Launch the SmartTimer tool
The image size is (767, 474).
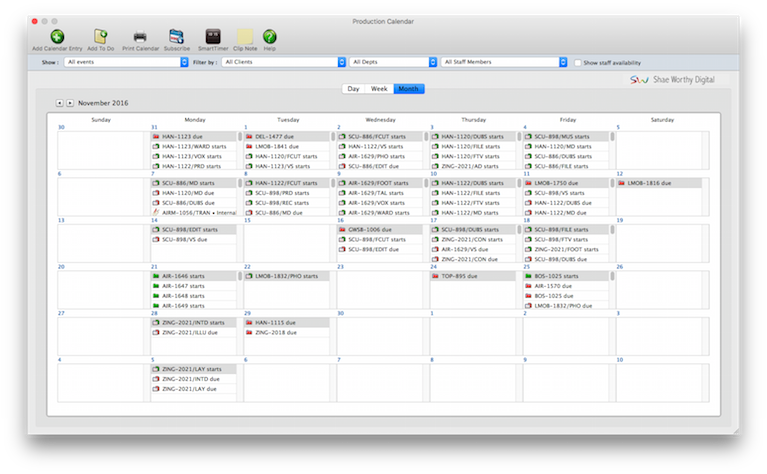tap(212, 37)
